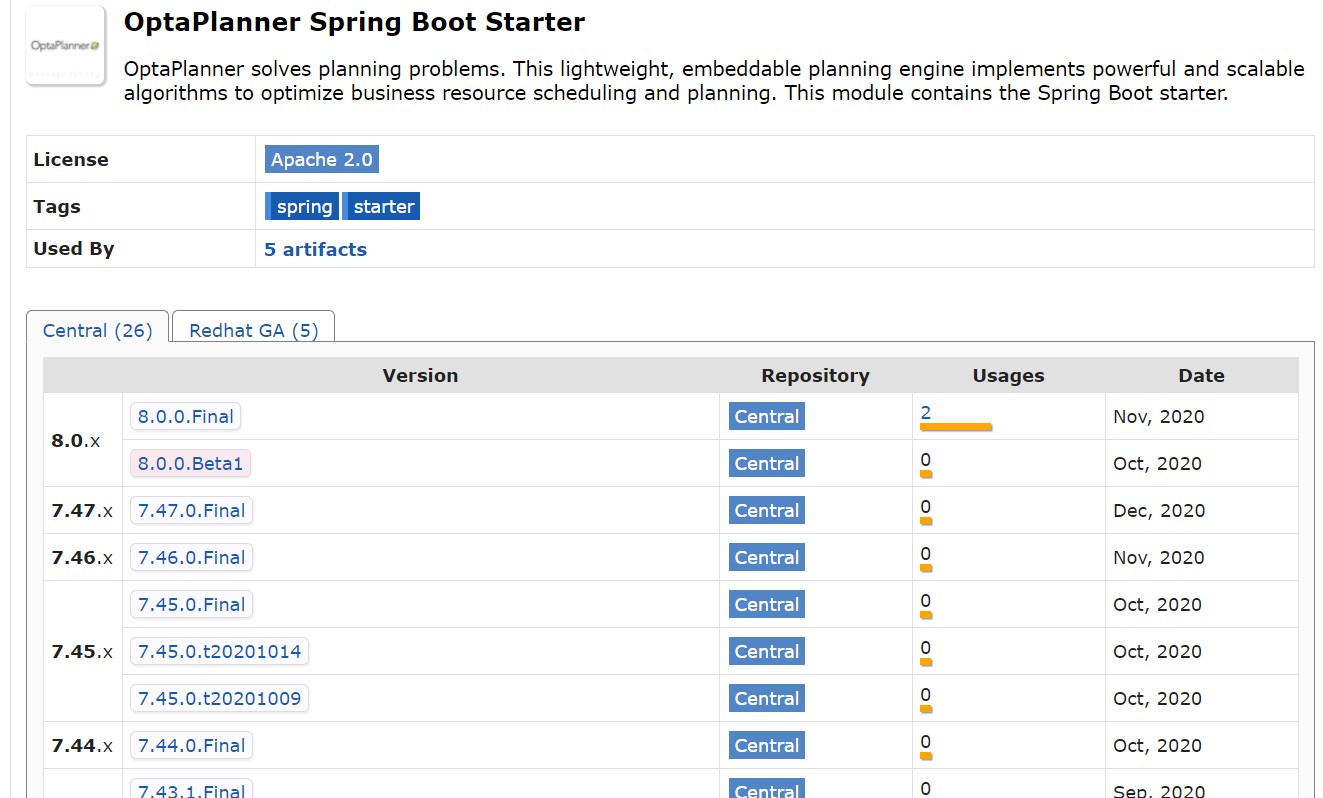Open version 7.45.0.Final
Image resolution: width=1323 pixels, height=798 pixels.
pos(191,604)
